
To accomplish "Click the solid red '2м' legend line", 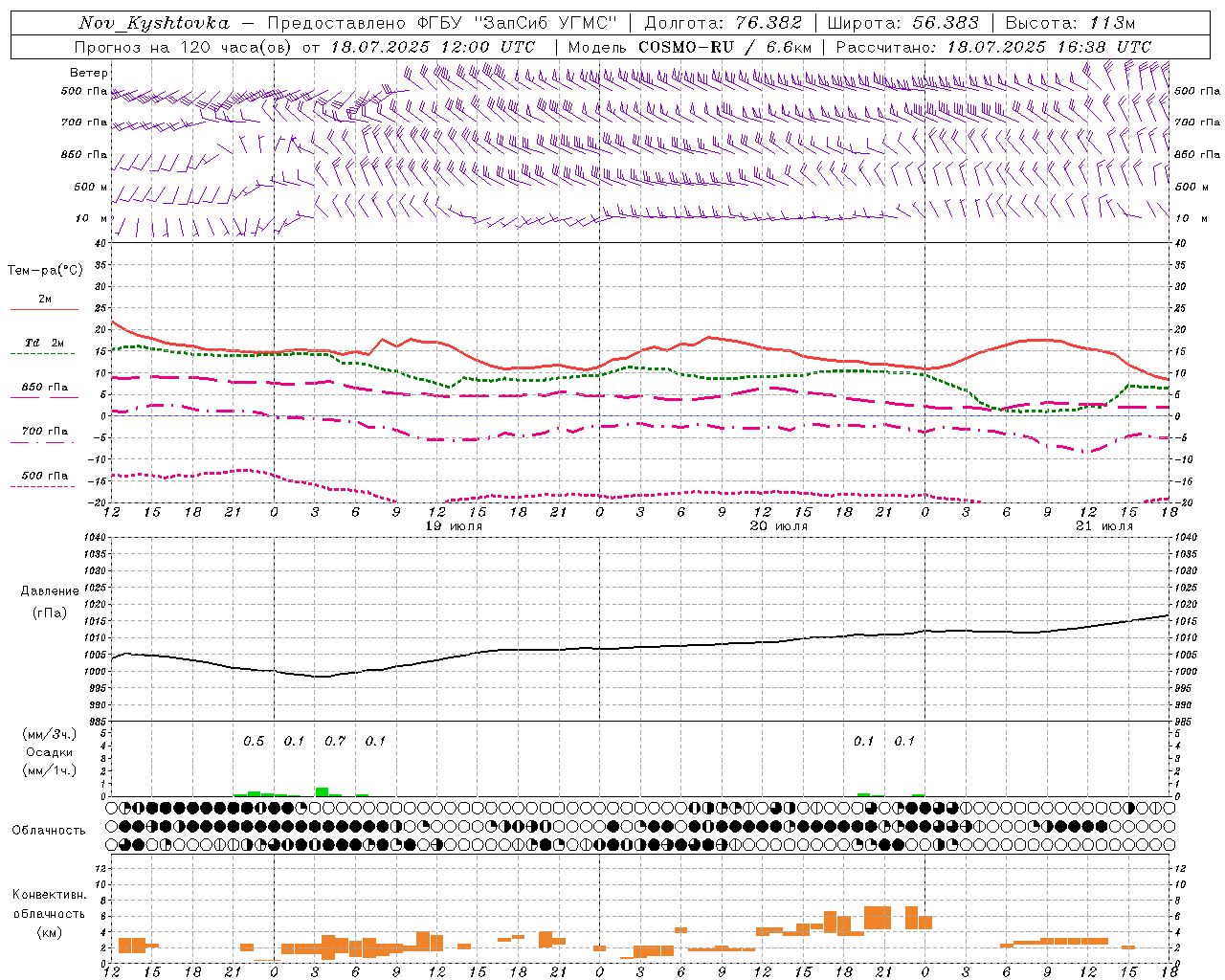I will [44, 309].
